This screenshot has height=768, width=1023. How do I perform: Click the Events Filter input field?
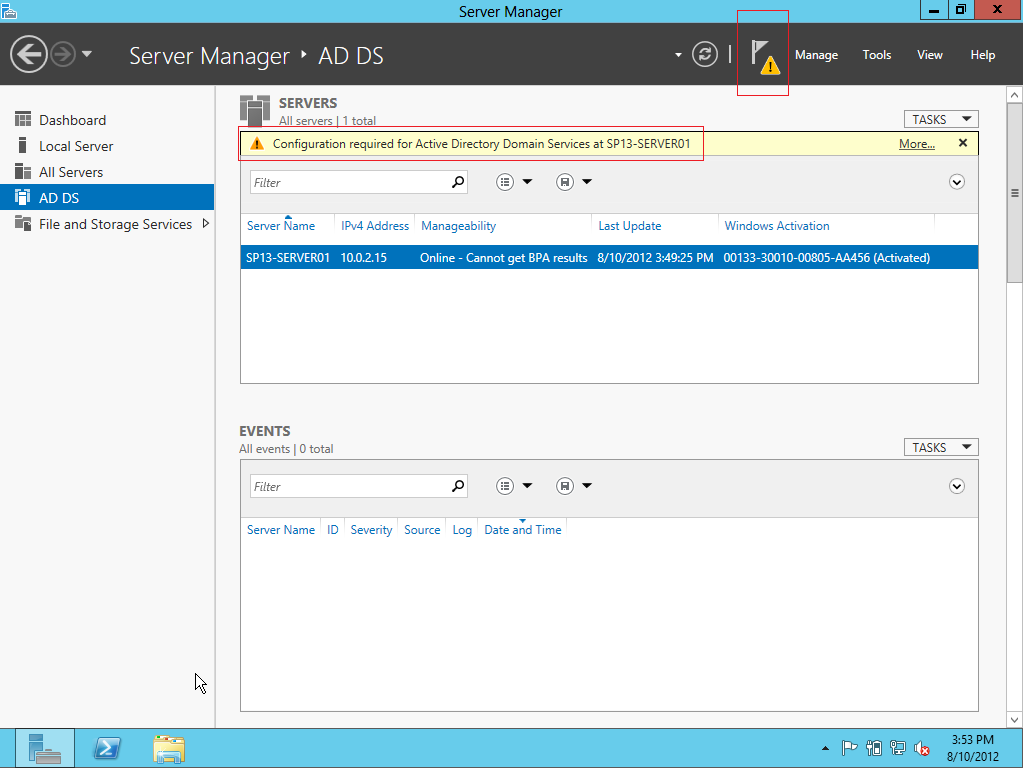click(359, 486)
